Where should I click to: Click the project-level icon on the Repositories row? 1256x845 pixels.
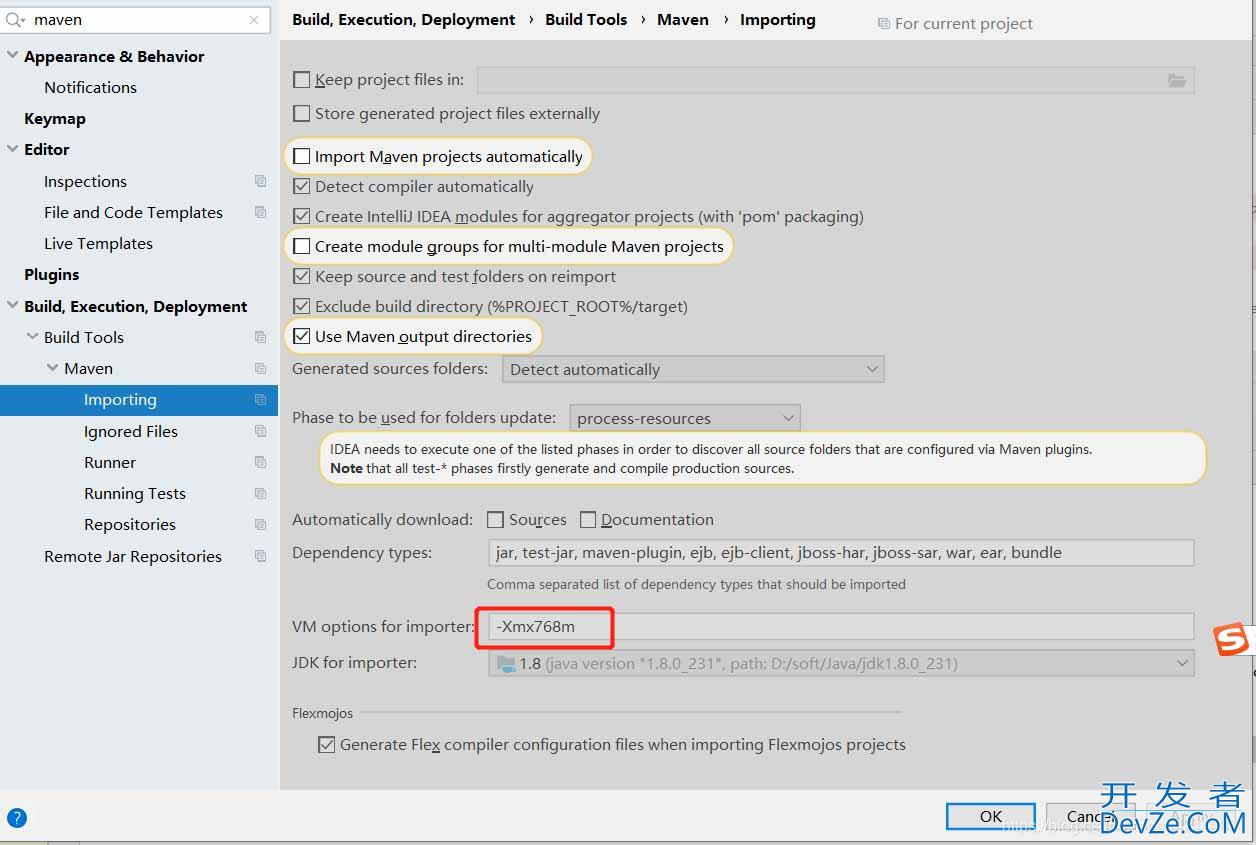click(x=260, y=524)
